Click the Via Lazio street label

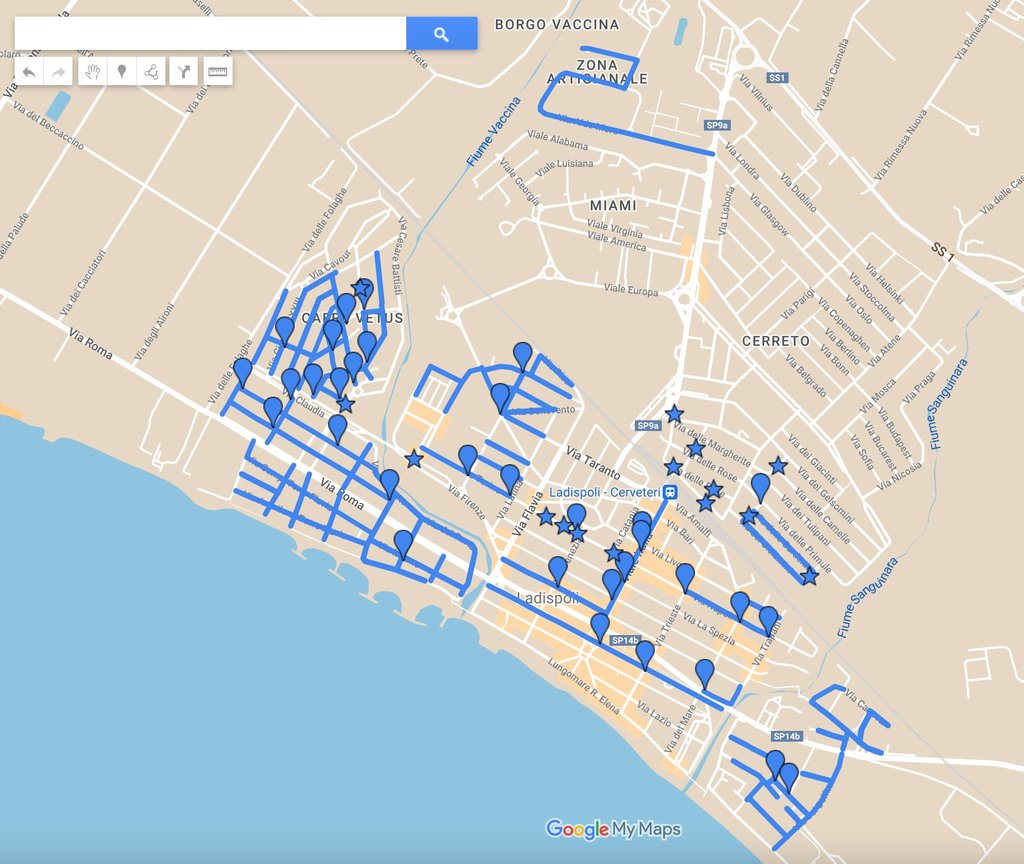pyautogui.click(x=654, y=714)
